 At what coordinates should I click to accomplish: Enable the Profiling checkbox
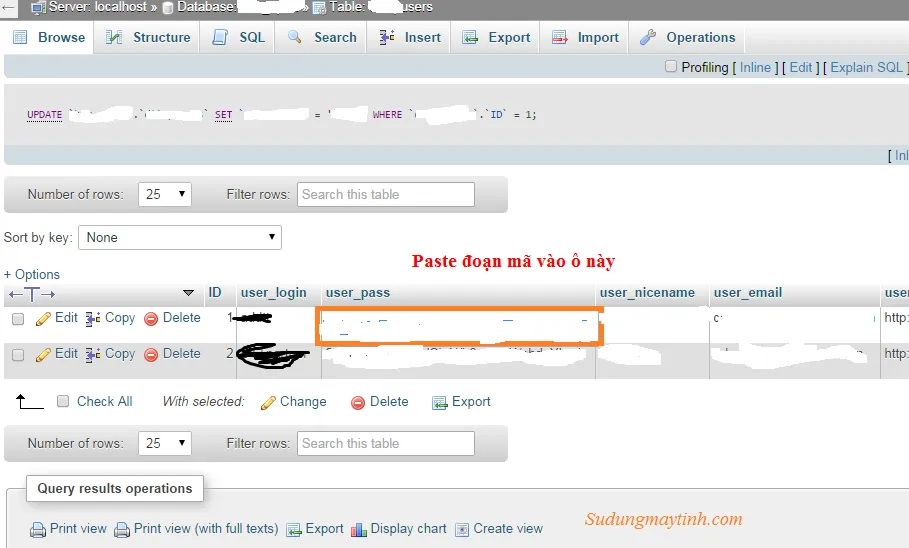click(x=671, y=66)
